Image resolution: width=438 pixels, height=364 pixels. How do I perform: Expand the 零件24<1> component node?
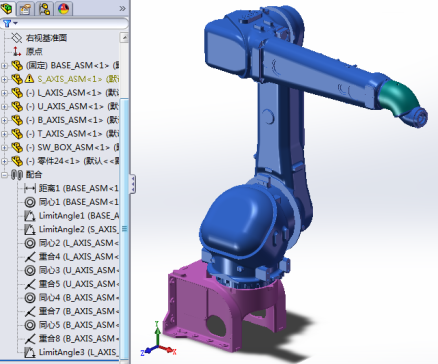click(4, 161)
